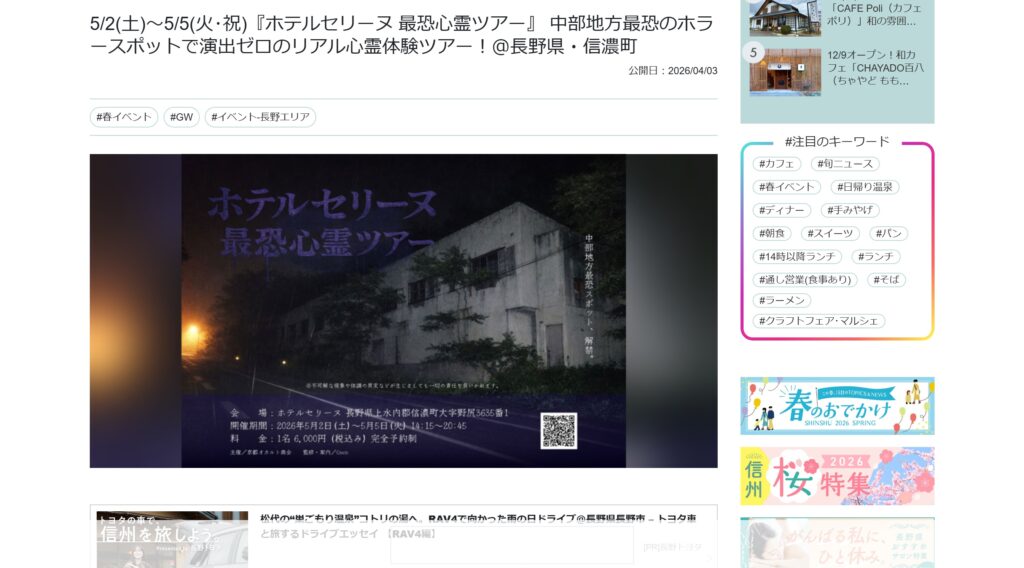Image resolution: width=1024 pixels, height=568 pixels.
Task: Click the CHAYADO百八 cafe thumbnail
Action: 785,71
